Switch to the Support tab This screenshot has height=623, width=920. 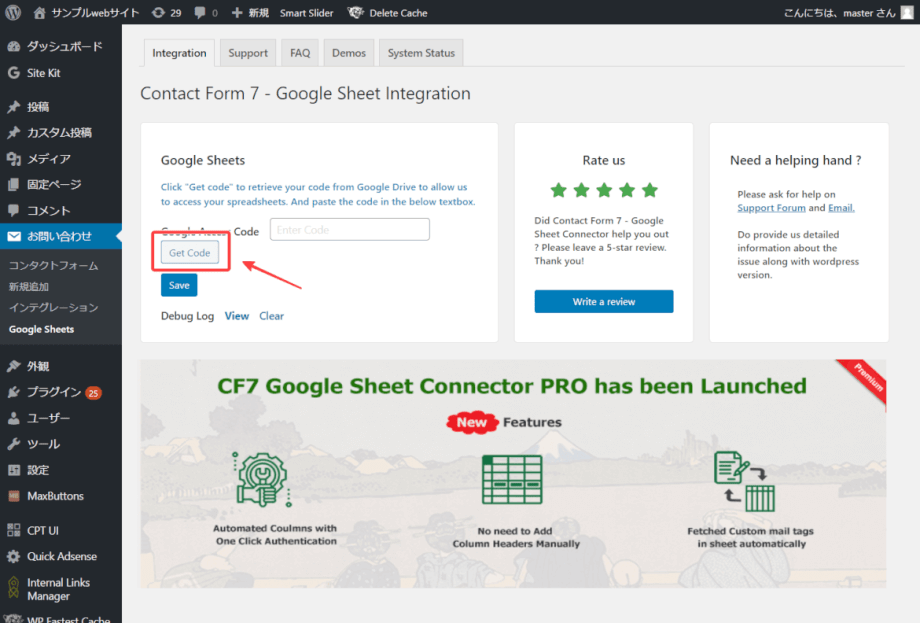(248, 53)
